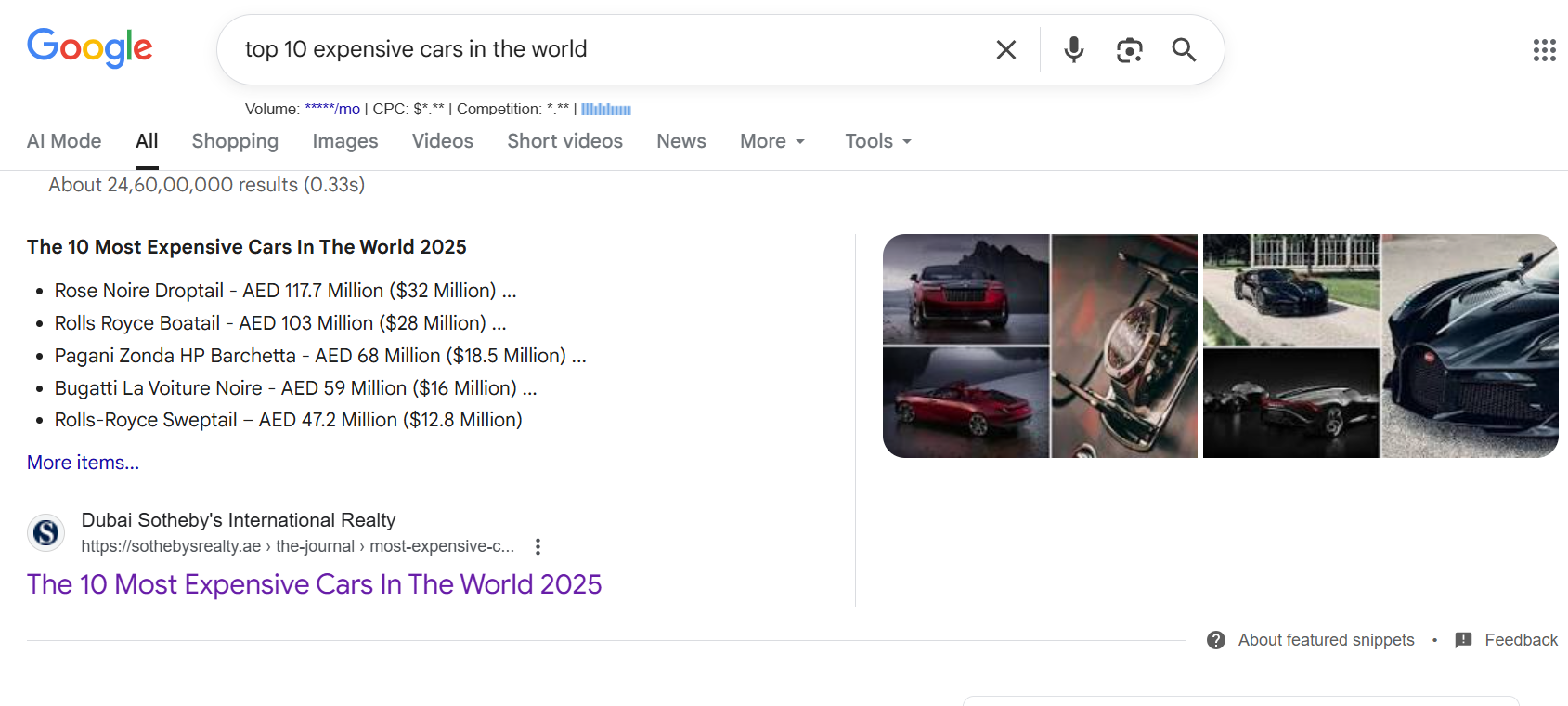The height and width of the screenshot is (706, 1568).
Task: Select the All results tab
Action: coord(147,141)
